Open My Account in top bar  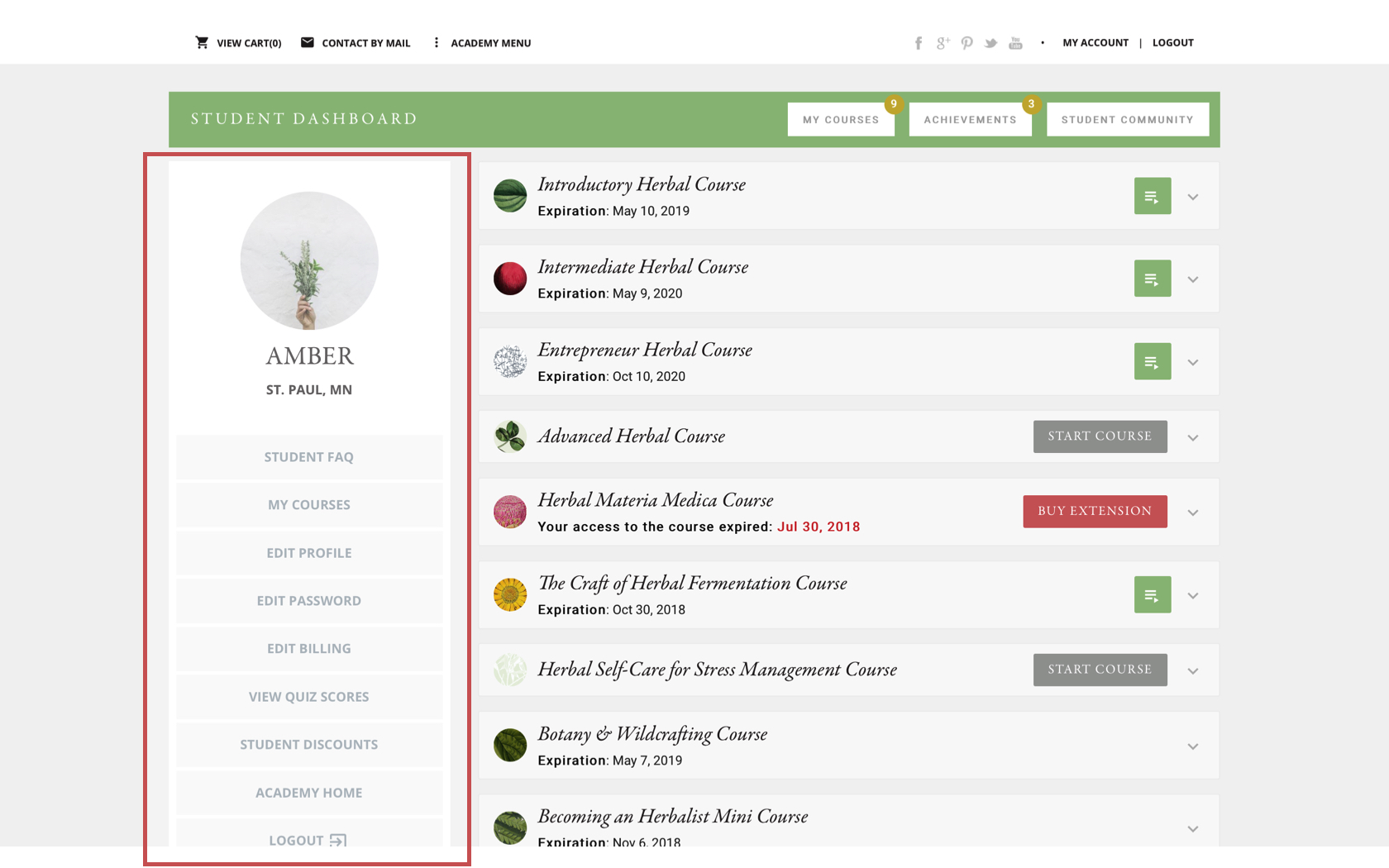coord(1095,42)
